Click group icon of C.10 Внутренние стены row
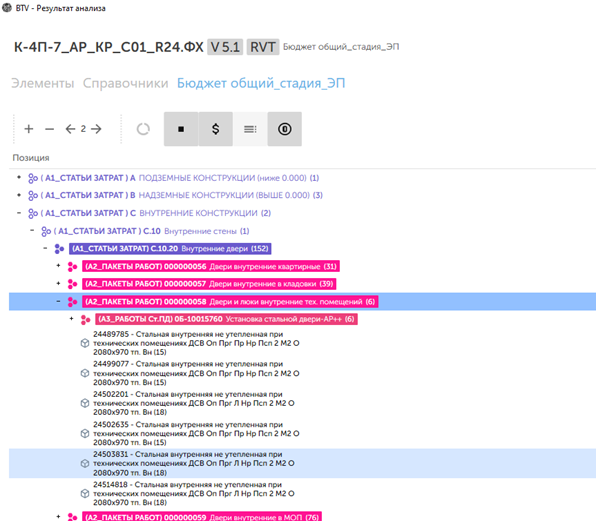Image resolution: width=596 pixels, height=521 pixels. [46, 231]
